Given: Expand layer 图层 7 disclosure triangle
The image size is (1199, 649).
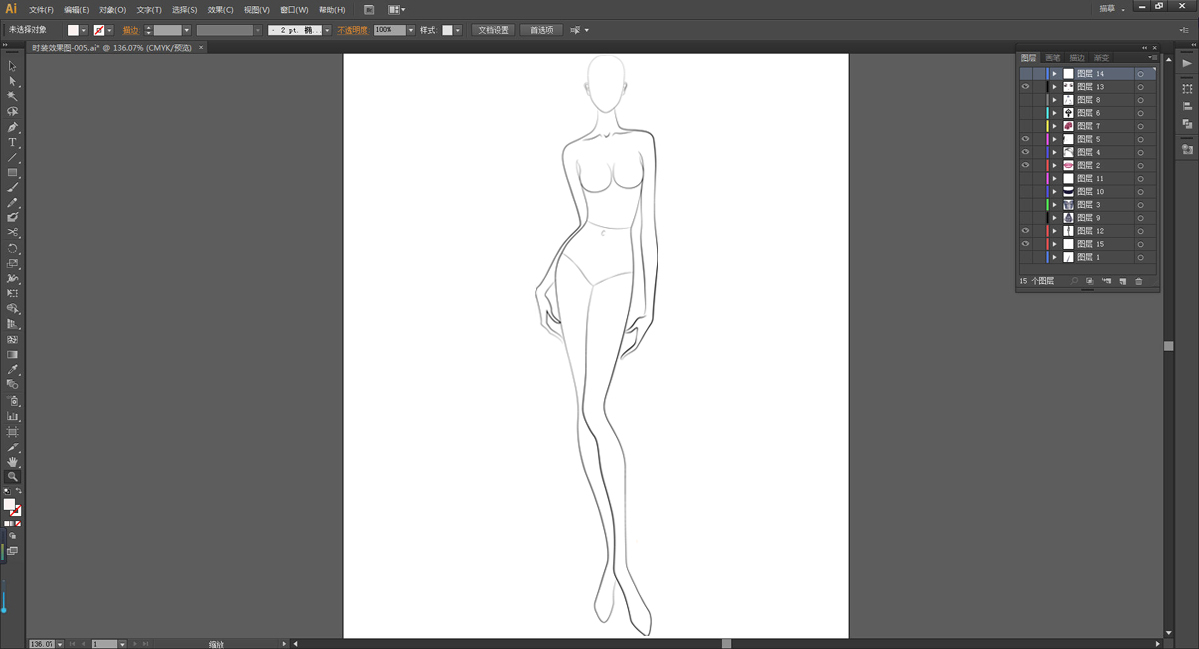Looking at the screenshot, I should tap(1054, 126).
